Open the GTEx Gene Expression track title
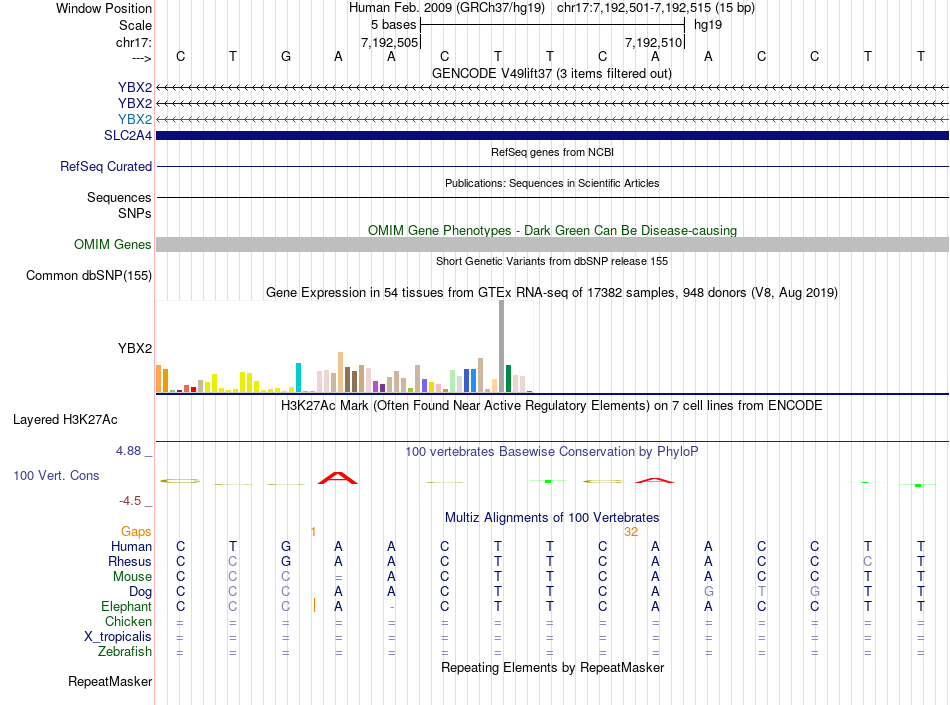950x705 pixels. pyautogui.click(x=552, y=293)
